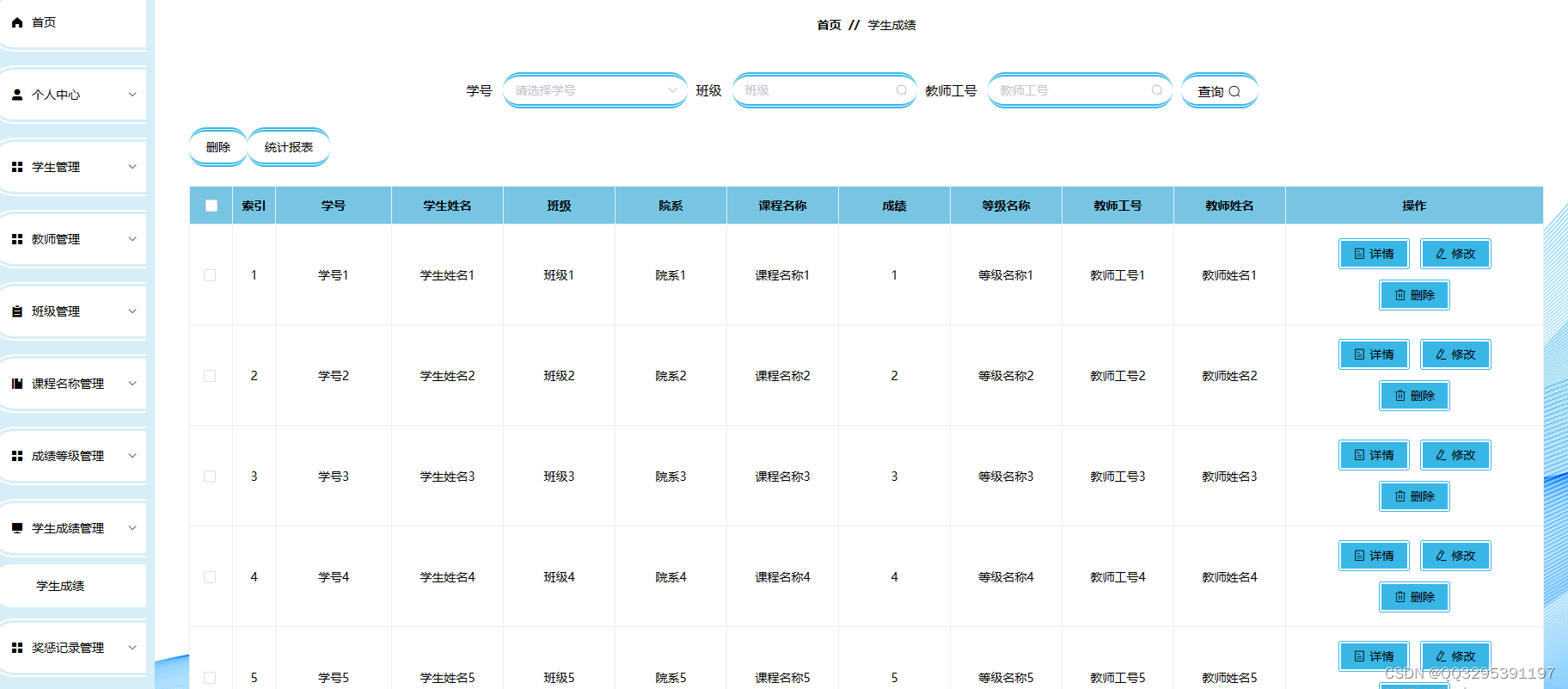Viewport: 1568px width, 689px height.
Task: Expand 课程名称管理 menu chevron
Action: tap(132, 384)
